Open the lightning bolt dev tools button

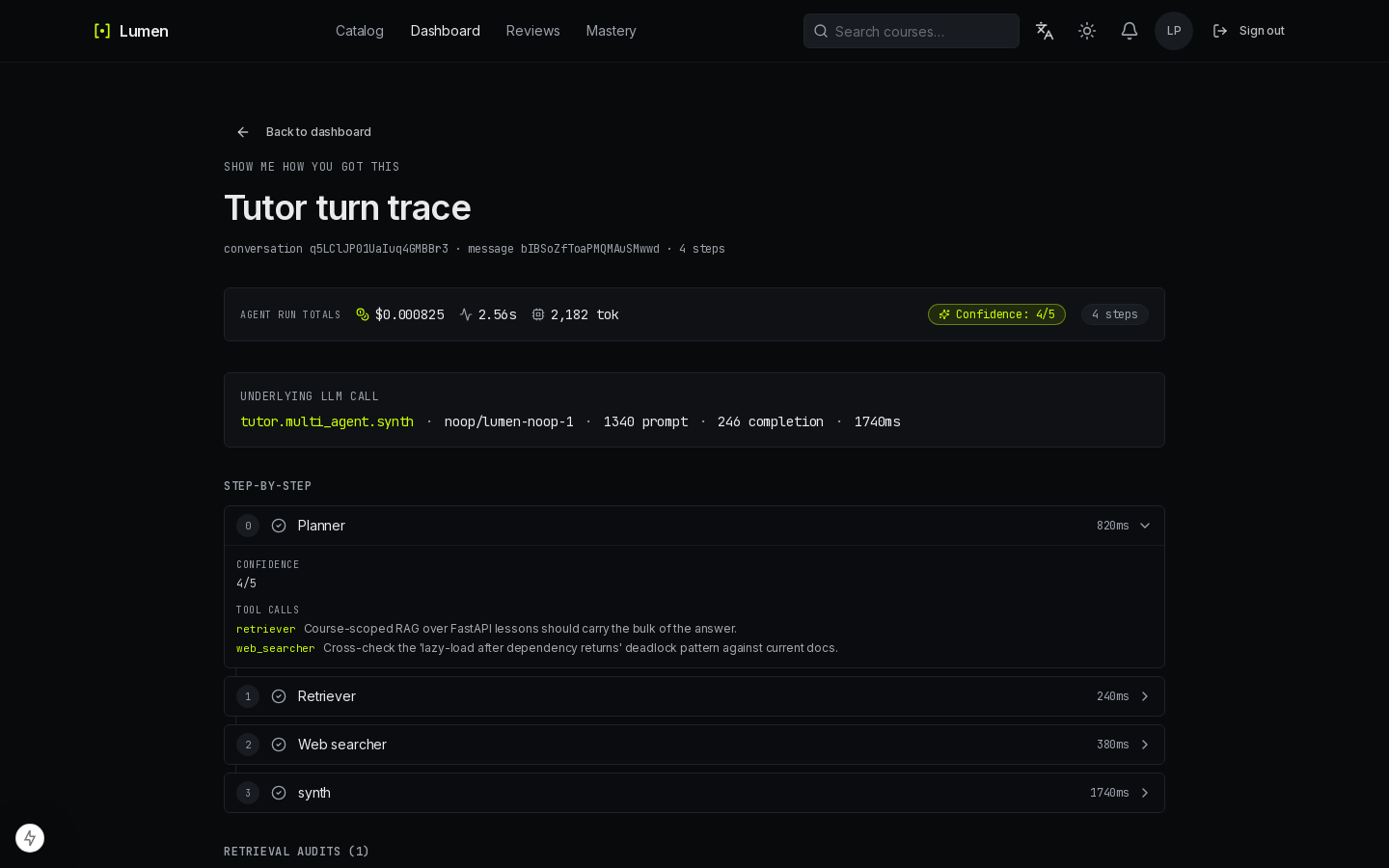(30, 838)
